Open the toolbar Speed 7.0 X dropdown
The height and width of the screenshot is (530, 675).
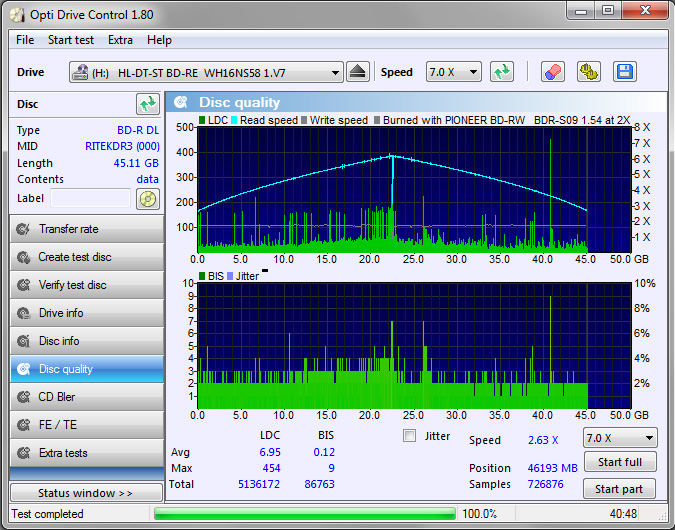coord(454,72)
